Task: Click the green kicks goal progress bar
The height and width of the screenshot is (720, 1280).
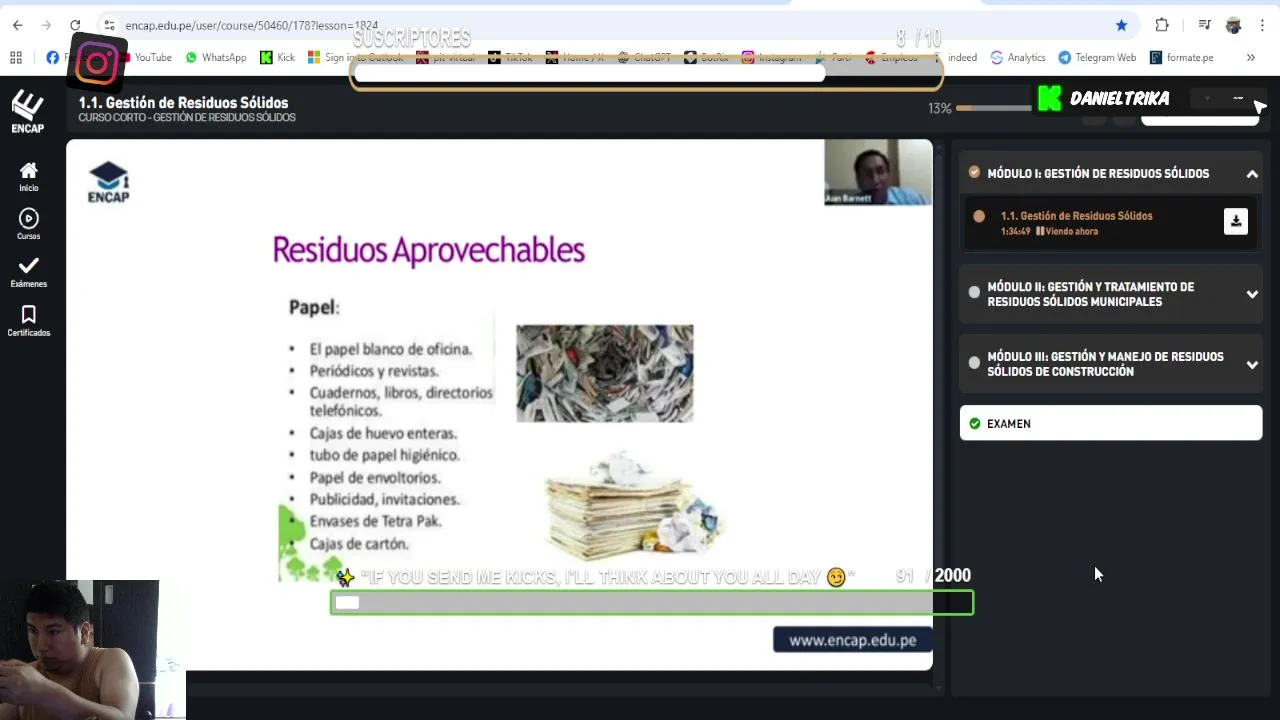Action: pyautogui.click(x=652, y=602)
